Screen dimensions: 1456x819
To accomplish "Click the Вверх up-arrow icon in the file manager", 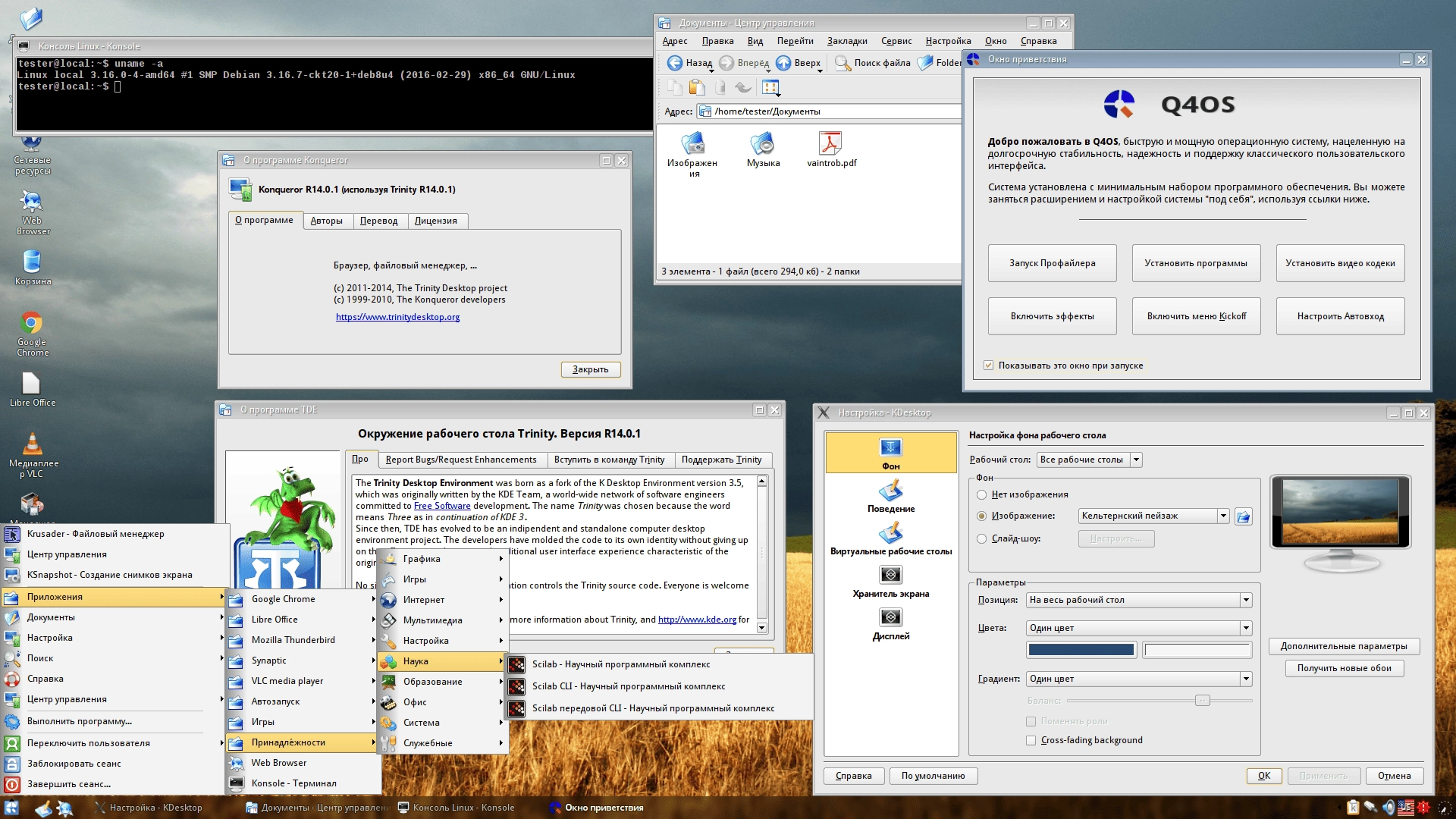I will pyautogui.click(x=784, y=63).
